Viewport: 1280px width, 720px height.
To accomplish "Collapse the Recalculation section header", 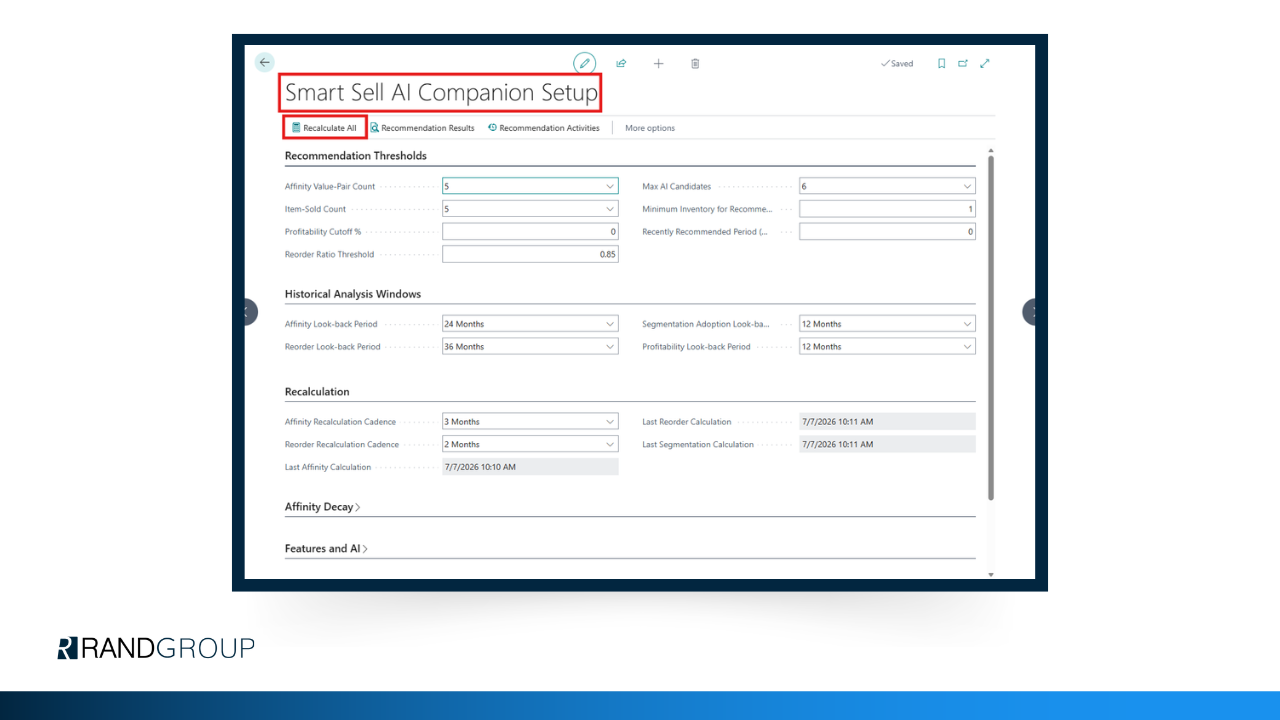I will (x=317, y=392).
